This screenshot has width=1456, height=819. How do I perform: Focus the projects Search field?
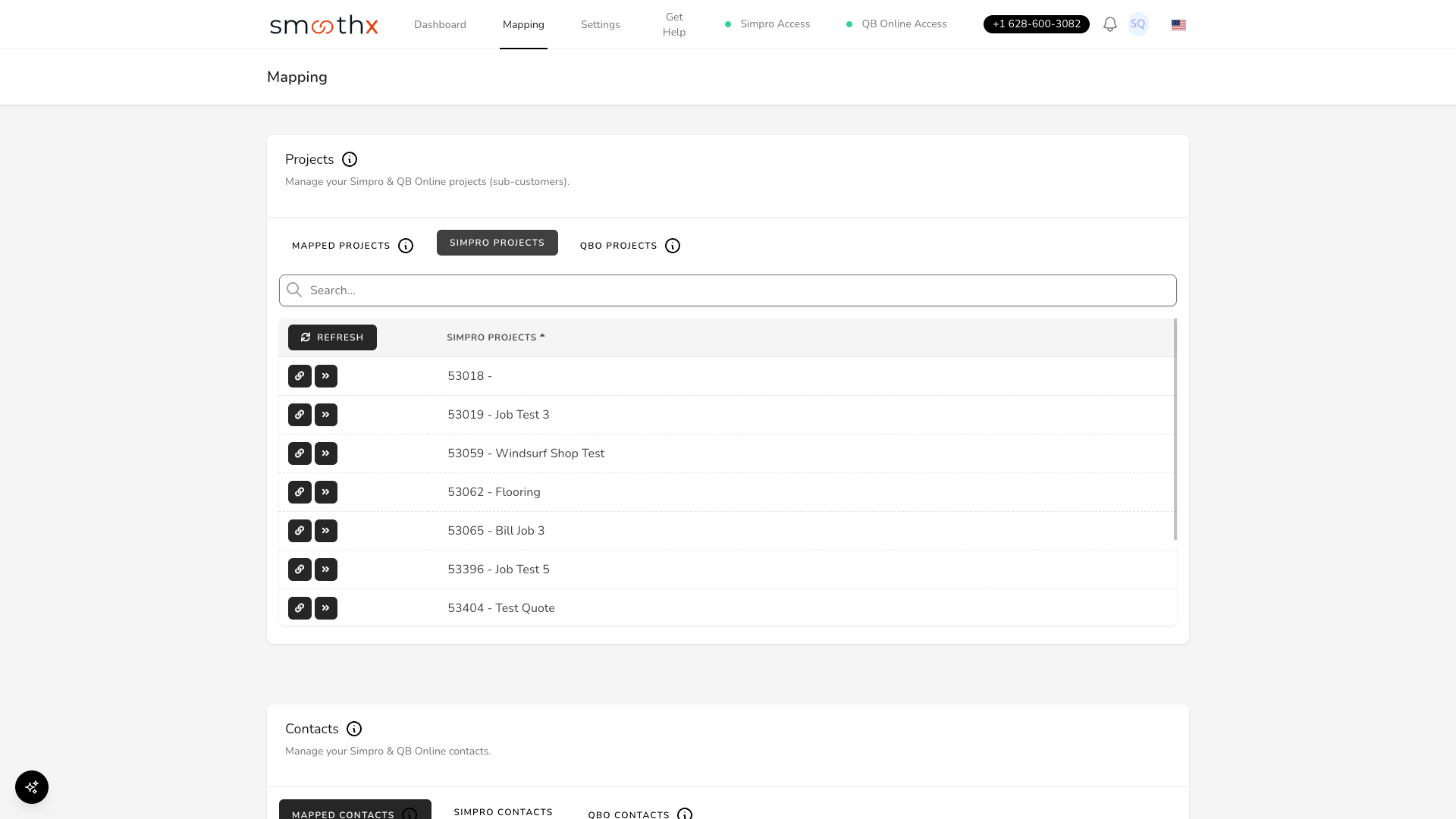coord(728,290)
